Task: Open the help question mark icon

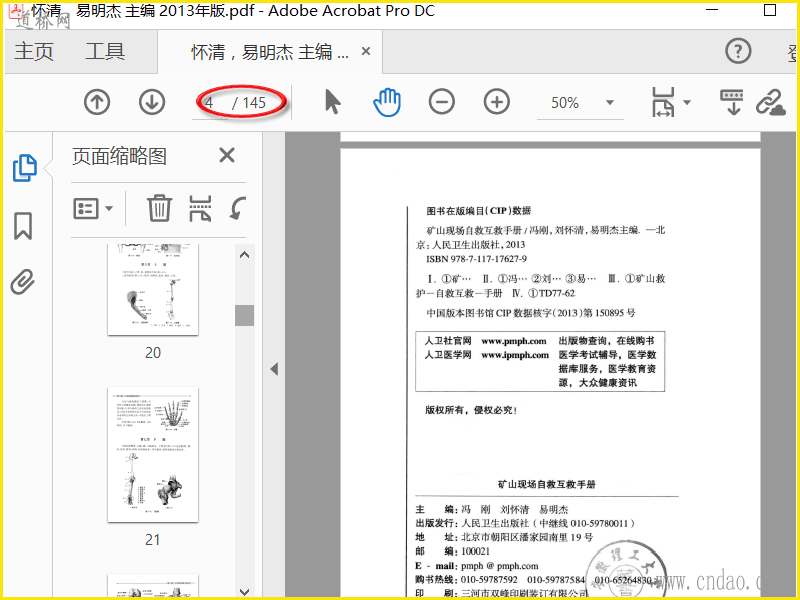Action: click(x=738, y=51)
